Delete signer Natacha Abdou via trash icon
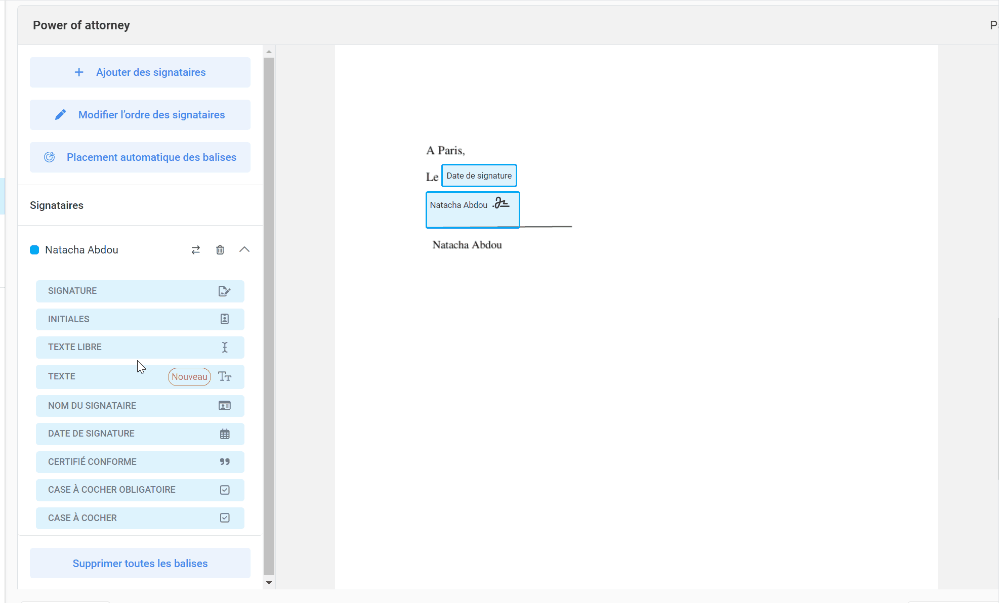The width and height of the screenshot is (999, 603). 220,250
